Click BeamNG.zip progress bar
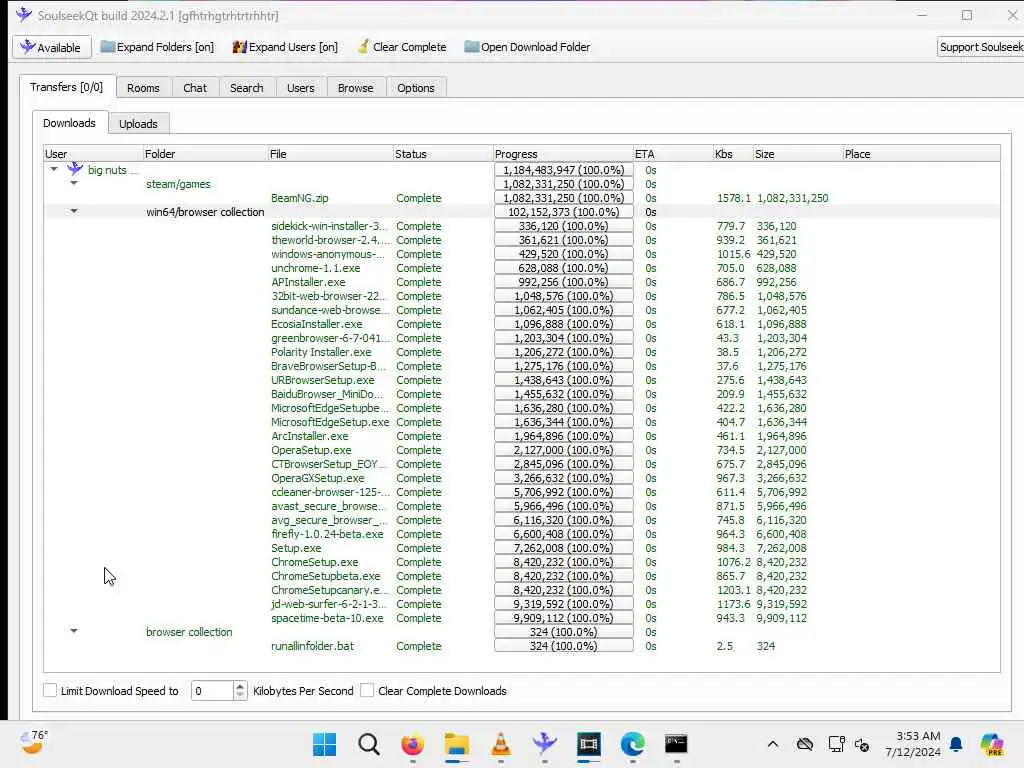The image size is (1024, 768). pyautogui.click(x=564, y=198)
